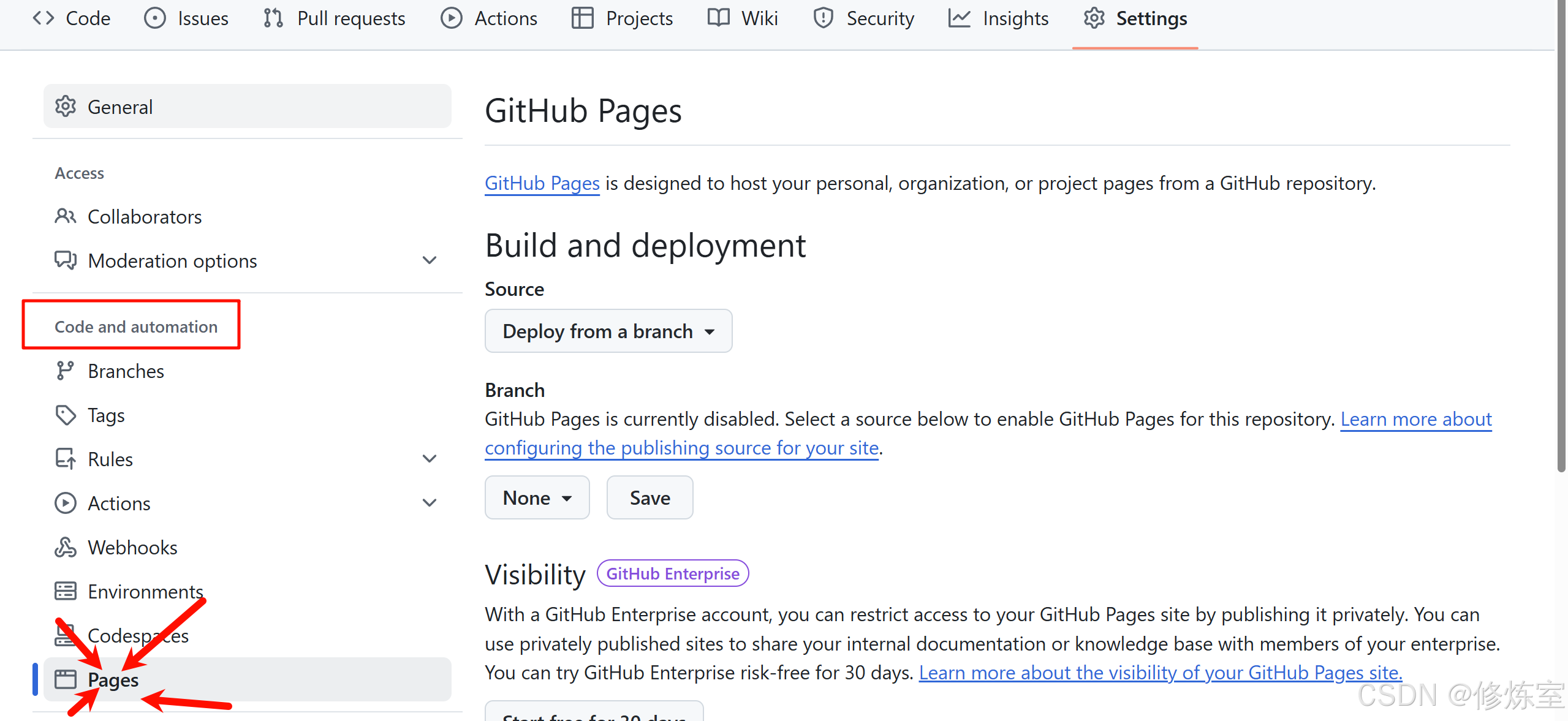1568x721 pixels.
Task: Expand the Moderation options chevron
Action: (430, 260)
